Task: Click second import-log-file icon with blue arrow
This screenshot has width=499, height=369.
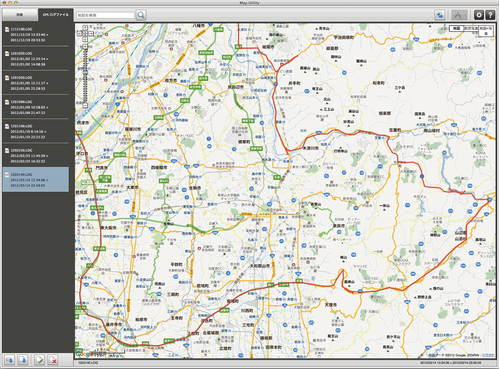Action: pyautogui.click(x=22, y=360)
